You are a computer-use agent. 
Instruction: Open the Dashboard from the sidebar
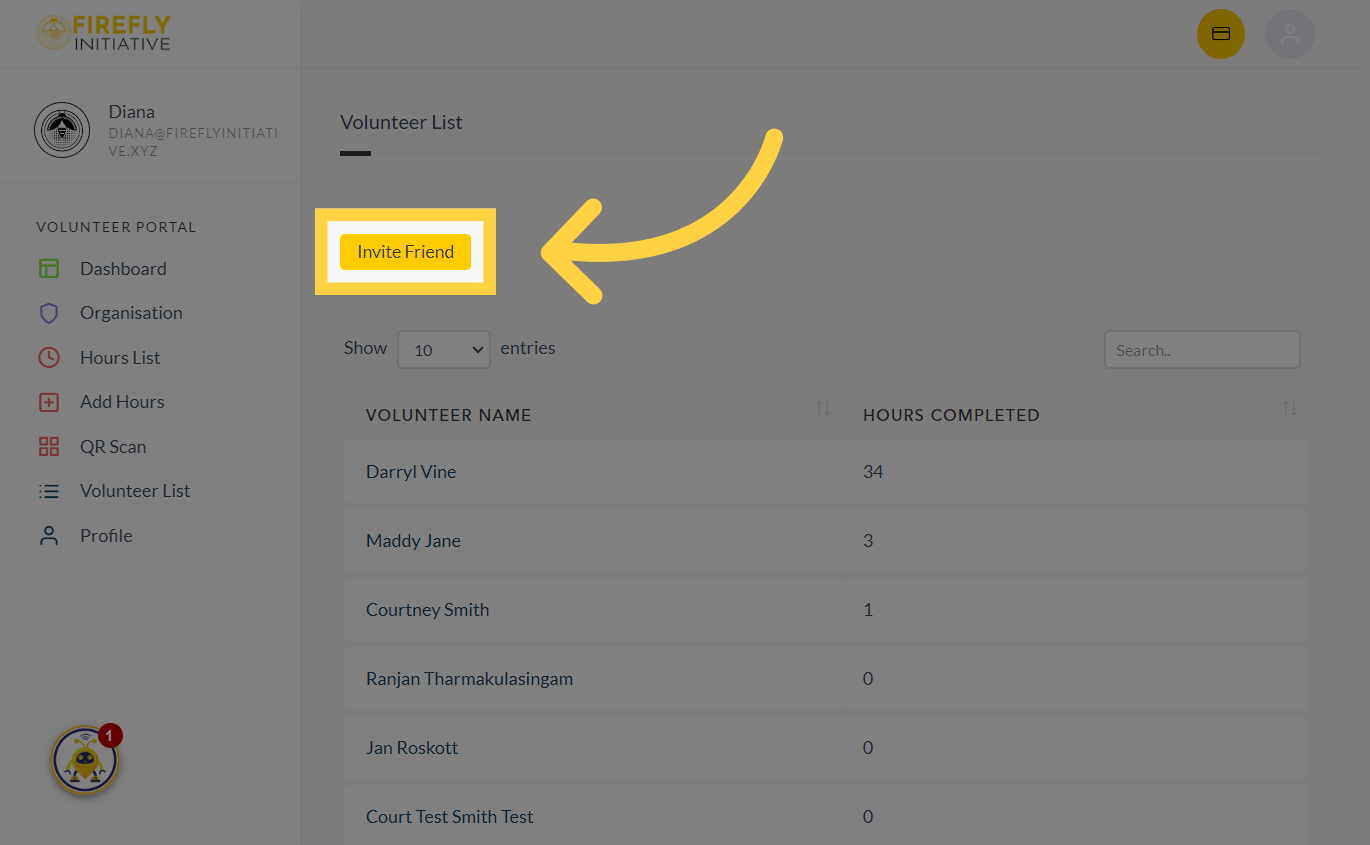pos(122,268)
